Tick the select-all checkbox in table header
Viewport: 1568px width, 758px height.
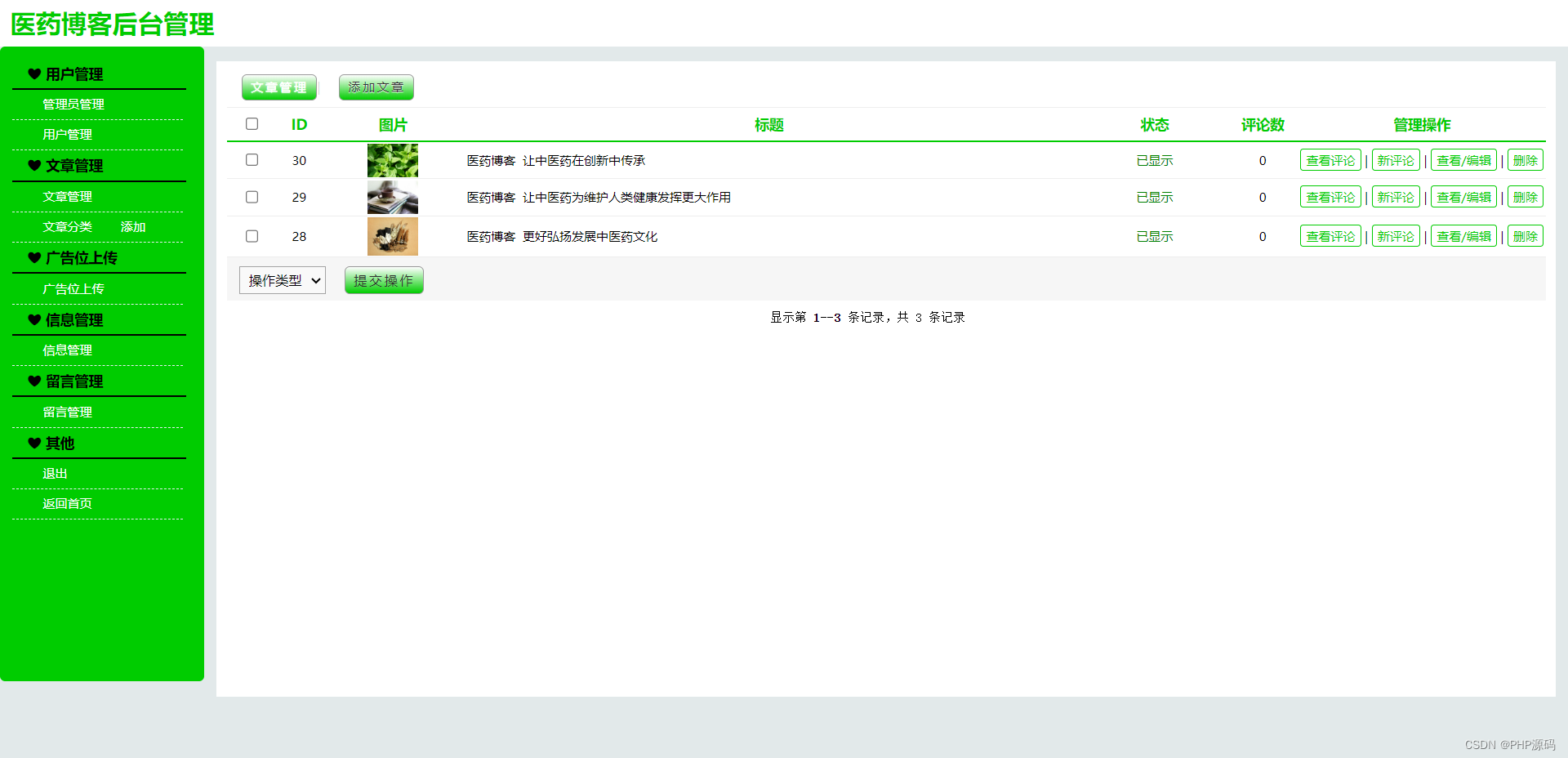click(252, 124)
